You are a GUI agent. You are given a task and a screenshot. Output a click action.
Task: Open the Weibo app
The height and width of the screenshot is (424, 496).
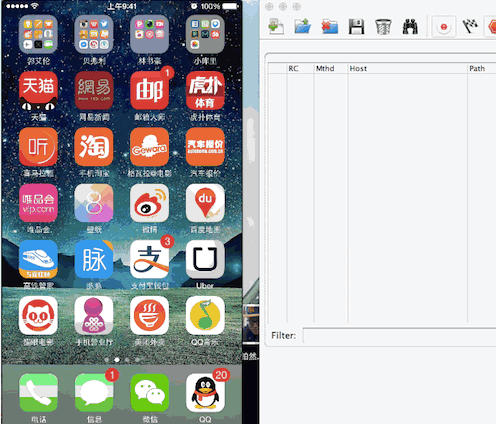[149, 203]
